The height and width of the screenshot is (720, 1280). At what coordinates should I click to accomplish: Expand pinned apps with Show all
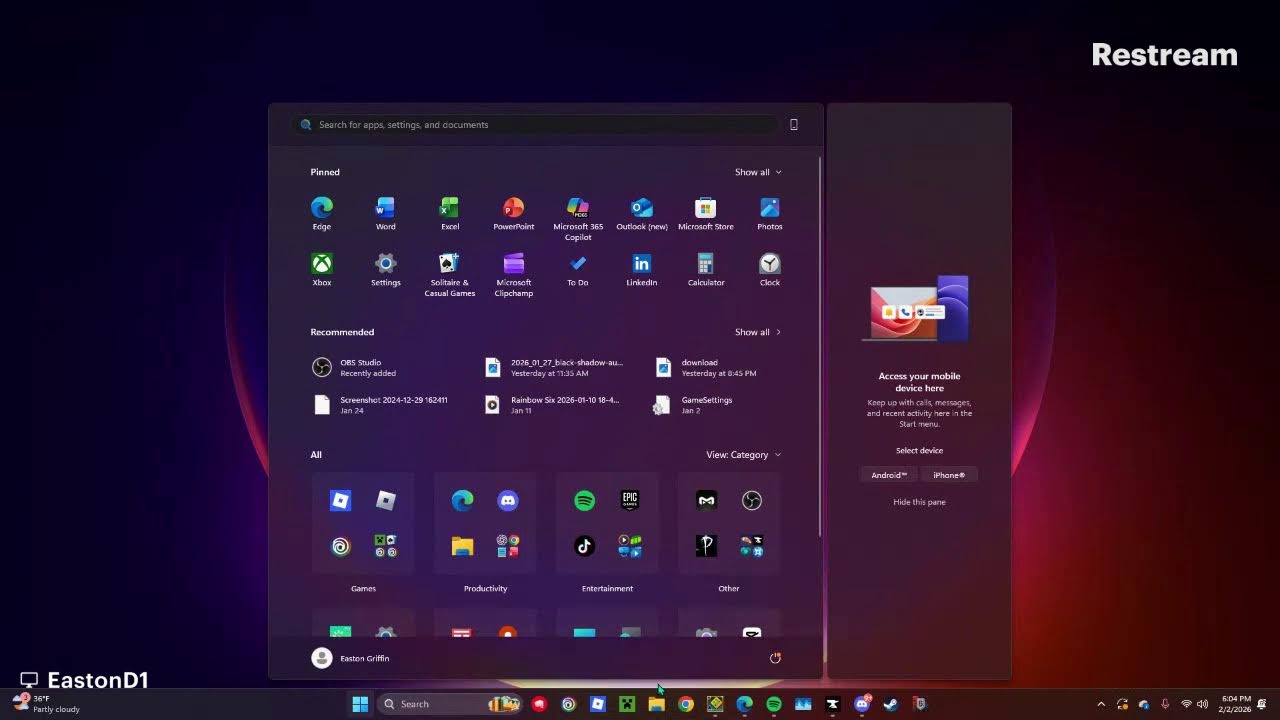click(758, 172)
